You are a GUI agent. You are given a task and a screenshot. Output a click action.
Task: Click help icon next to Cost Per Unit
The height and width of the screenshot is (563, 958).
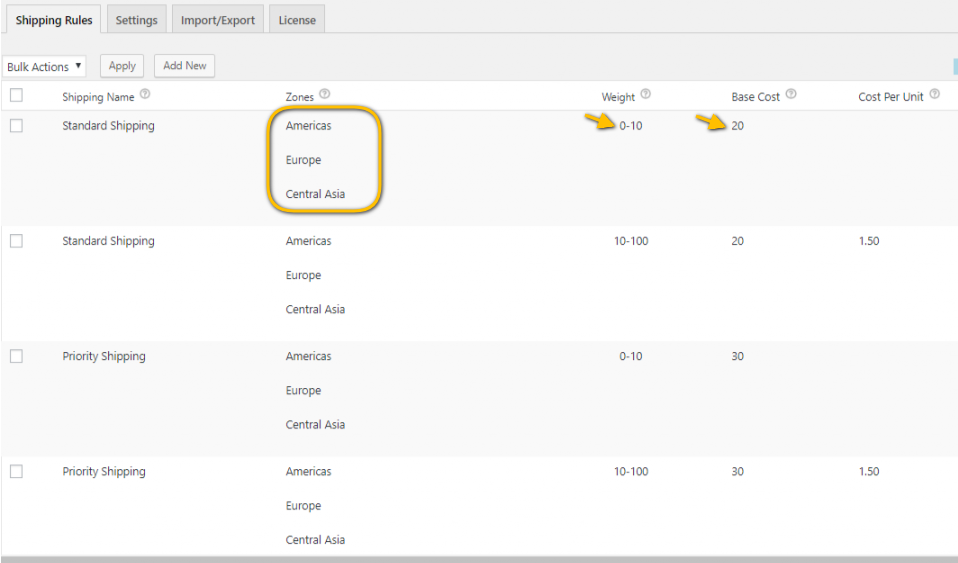point(934,94)
